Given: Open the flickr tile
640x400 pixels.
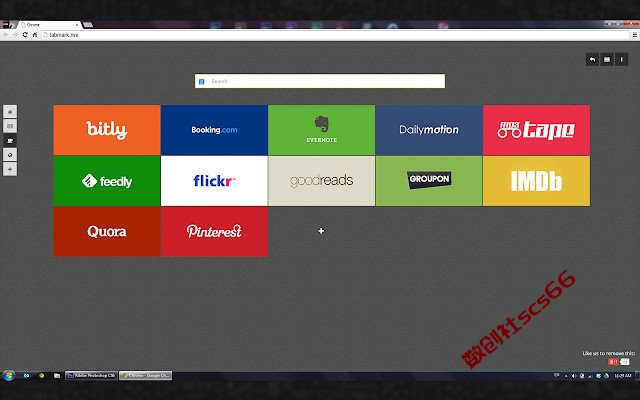Looking at the screenshot, I should click(x=214, y=181).
